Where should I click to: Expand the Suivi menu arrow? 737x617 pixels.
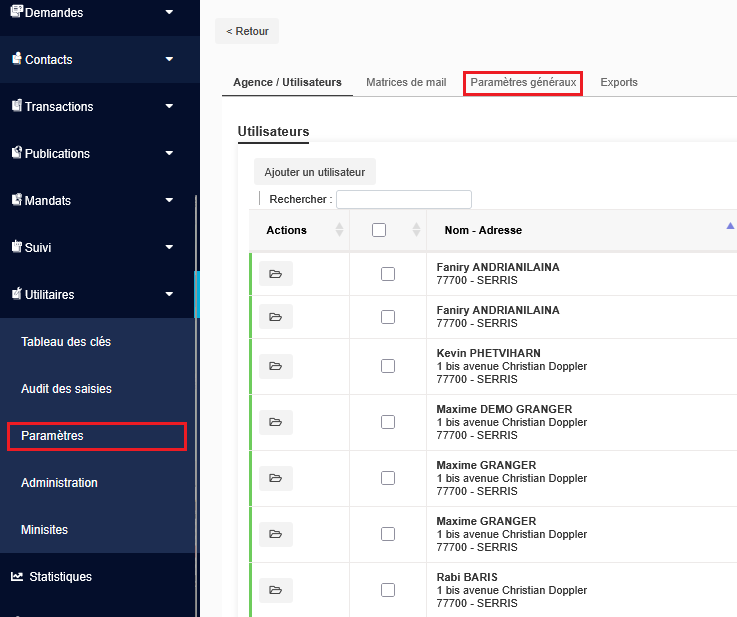click(169, 247)
